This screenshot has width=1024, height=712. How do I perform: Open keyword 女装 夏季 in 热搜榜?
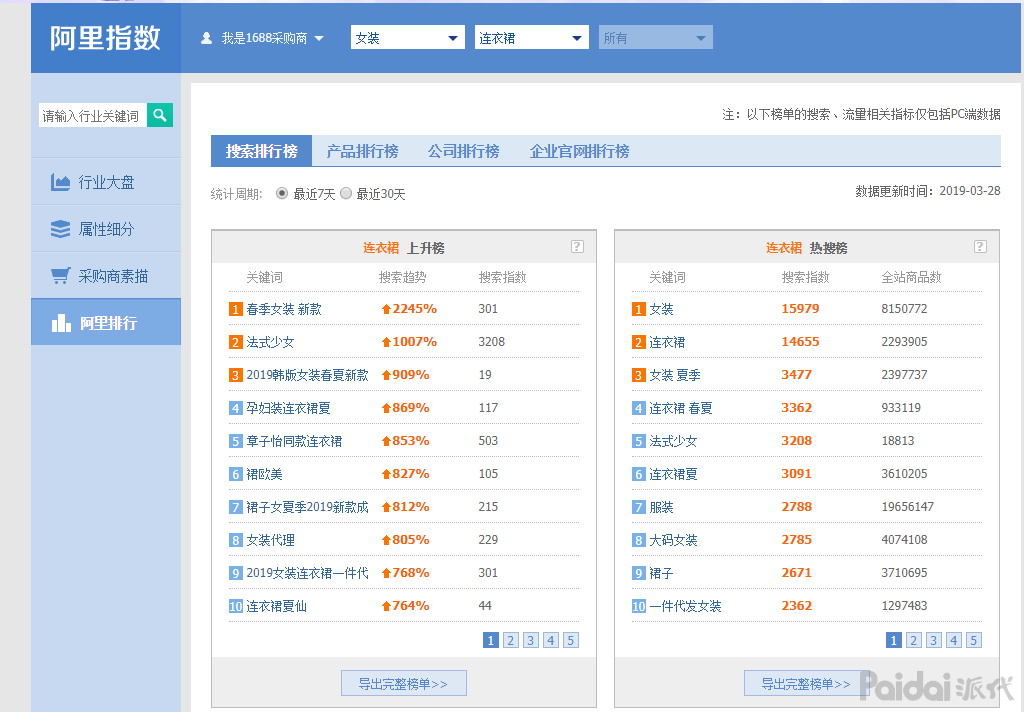click(675, 375)
